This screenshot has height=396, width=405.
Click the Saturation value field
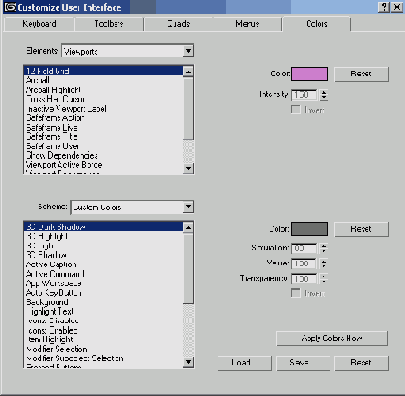click(x=304, y=248)
